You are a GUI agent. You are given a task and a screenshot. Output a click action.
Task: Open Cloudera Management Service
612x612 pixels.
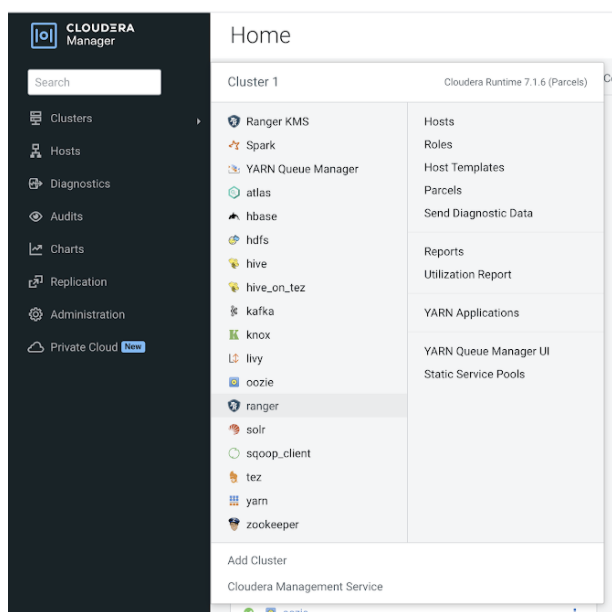click(305, 587)
